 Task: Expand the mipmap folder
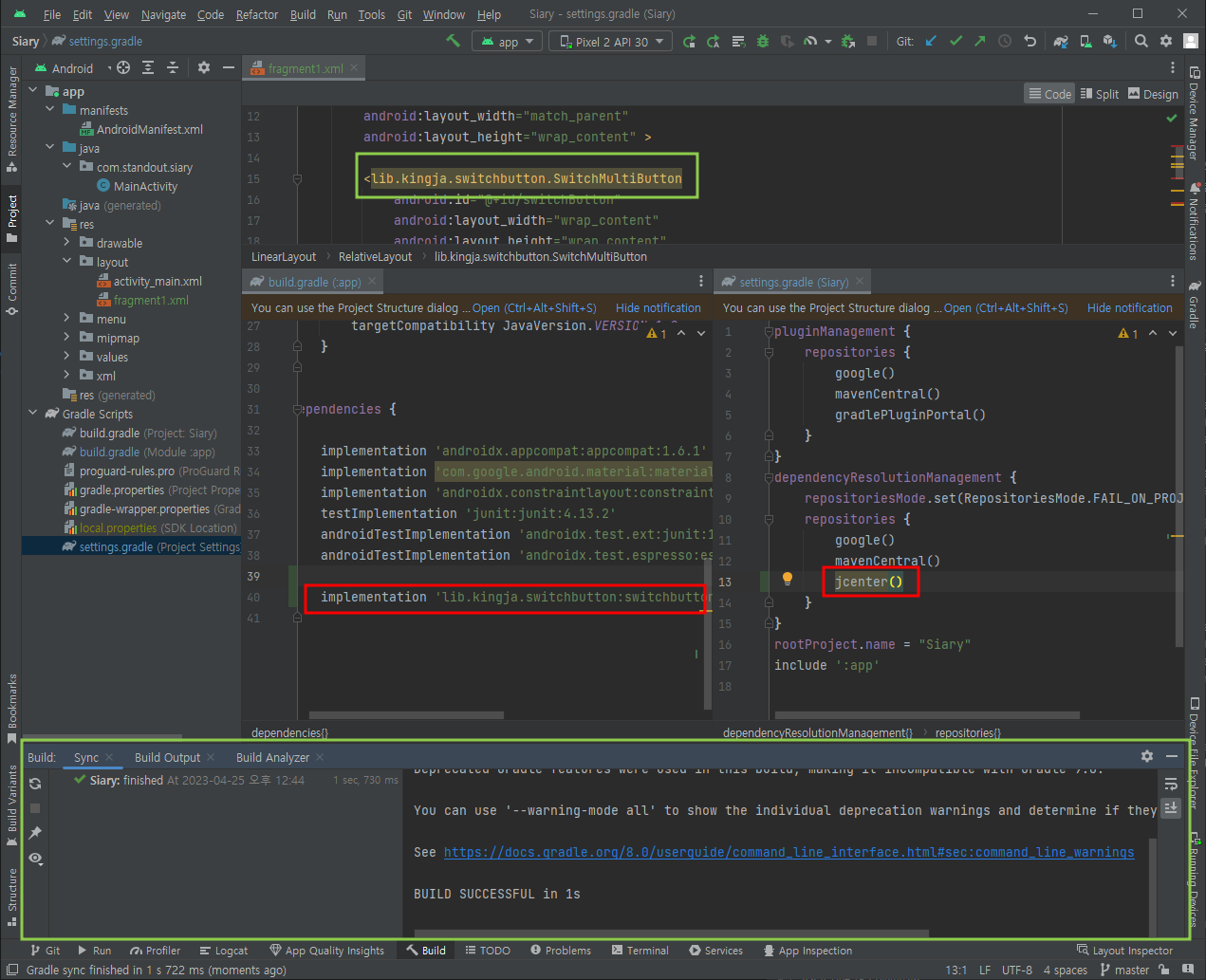point(66,338)
